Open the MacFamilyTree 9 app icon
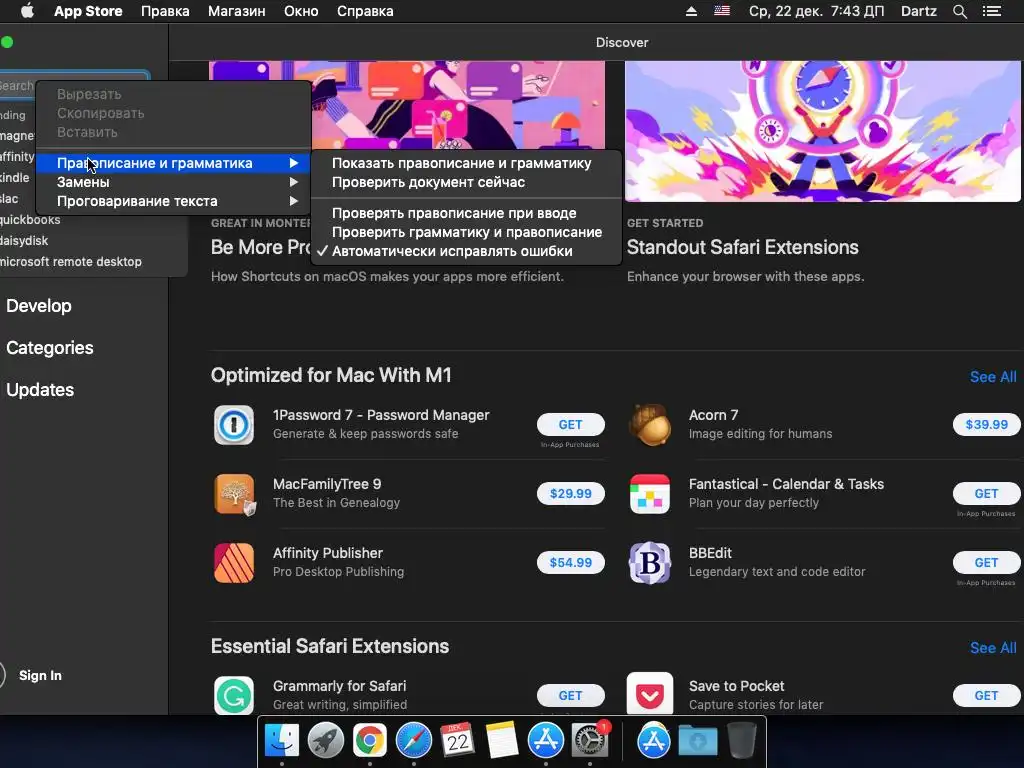The width and height of the screenshot is (1024, 768). pos(234,494)
